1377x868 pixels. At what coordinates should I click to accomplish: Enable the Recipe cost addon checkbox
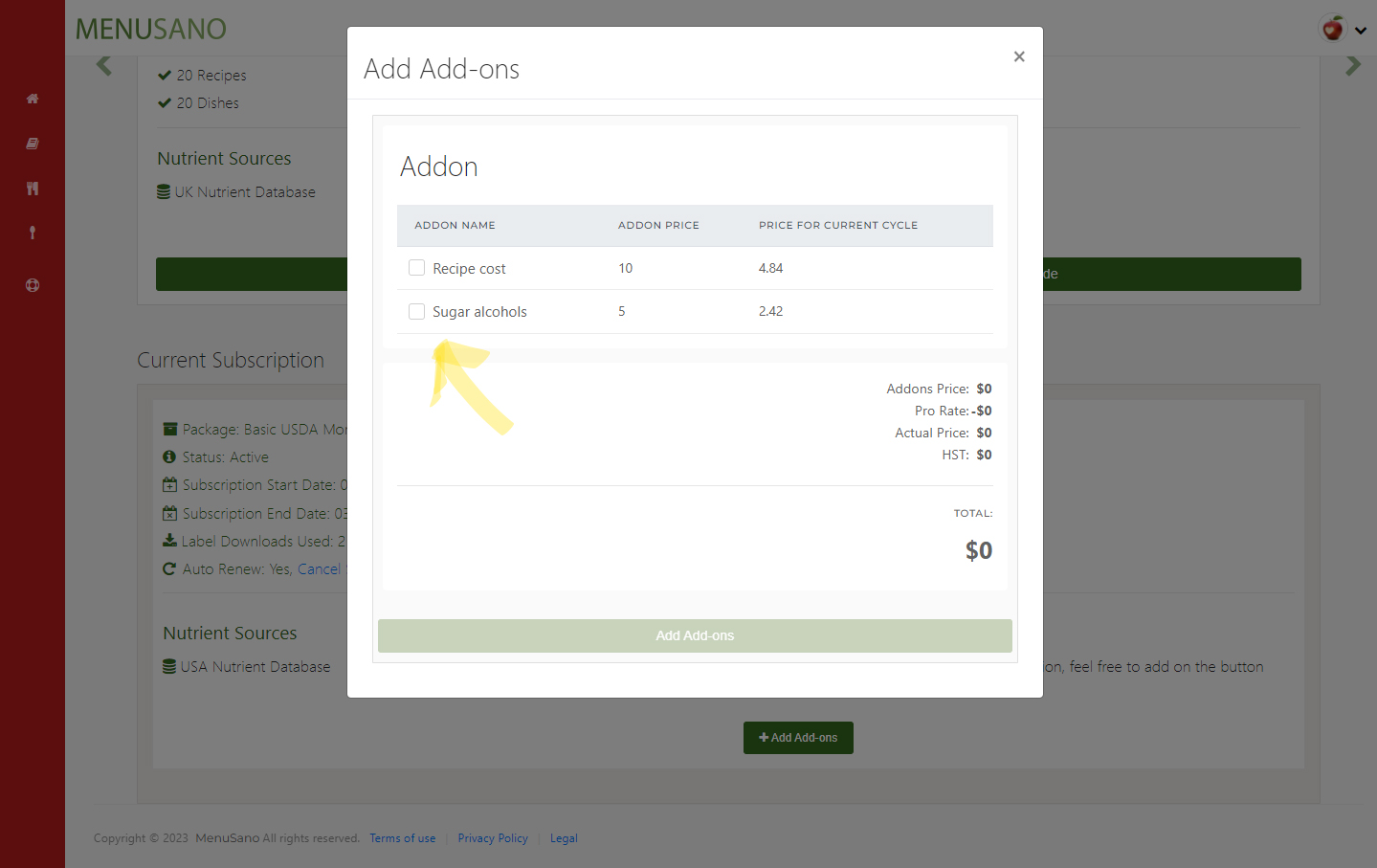[x=417, y=268]
